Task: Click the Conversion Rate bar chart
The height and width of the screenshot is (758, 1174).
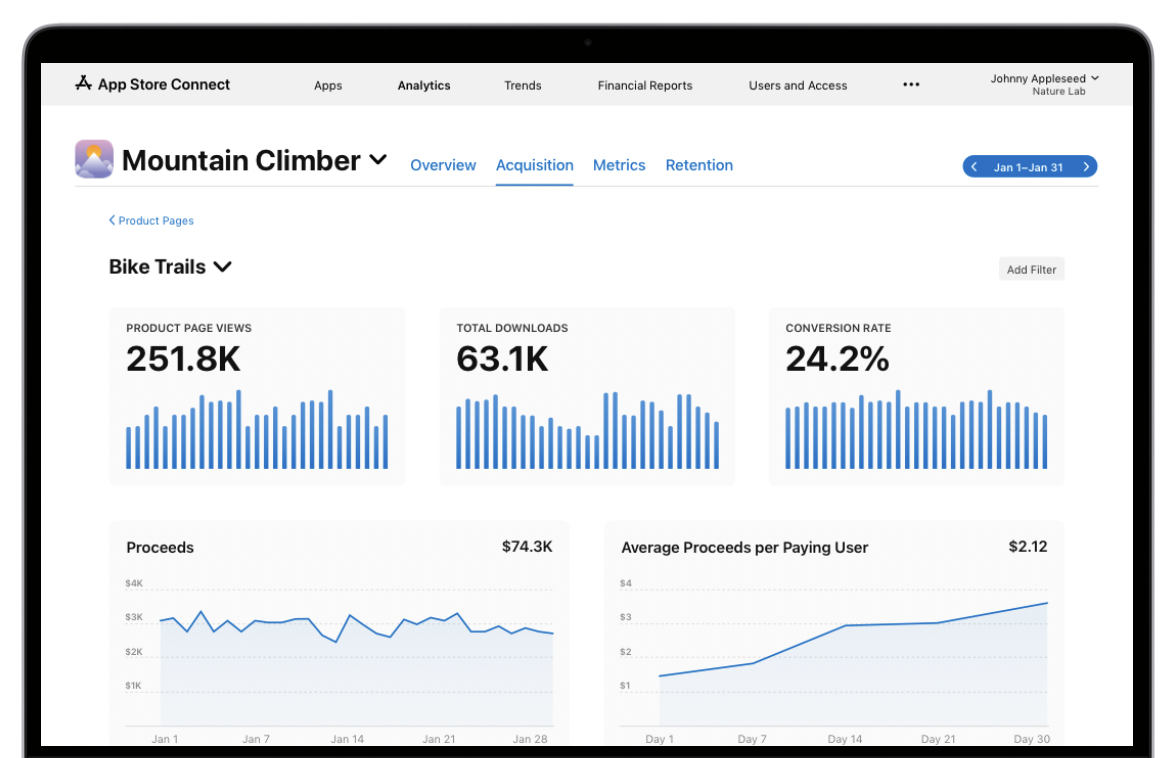Action: (916, 429)
